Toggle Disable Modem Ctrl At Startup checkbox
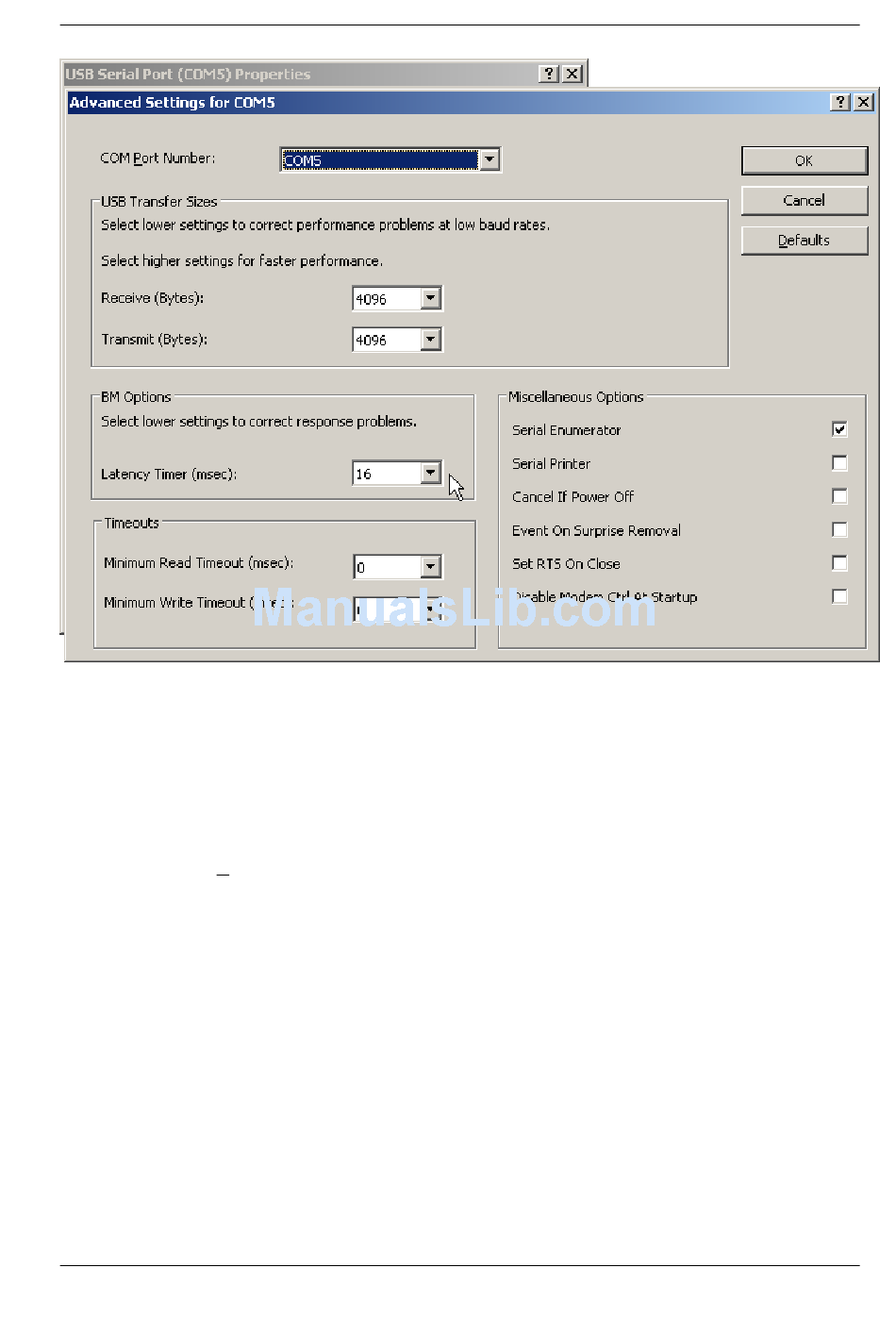896x1318 pixels. [x=839, y=596]
